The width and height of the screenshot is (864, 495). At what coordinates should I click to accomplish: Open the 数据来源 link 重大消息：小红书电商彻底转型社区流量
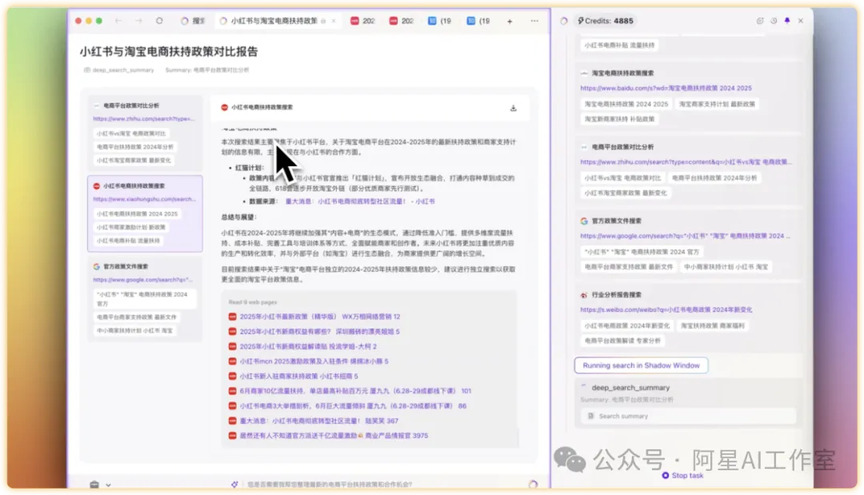360,202
